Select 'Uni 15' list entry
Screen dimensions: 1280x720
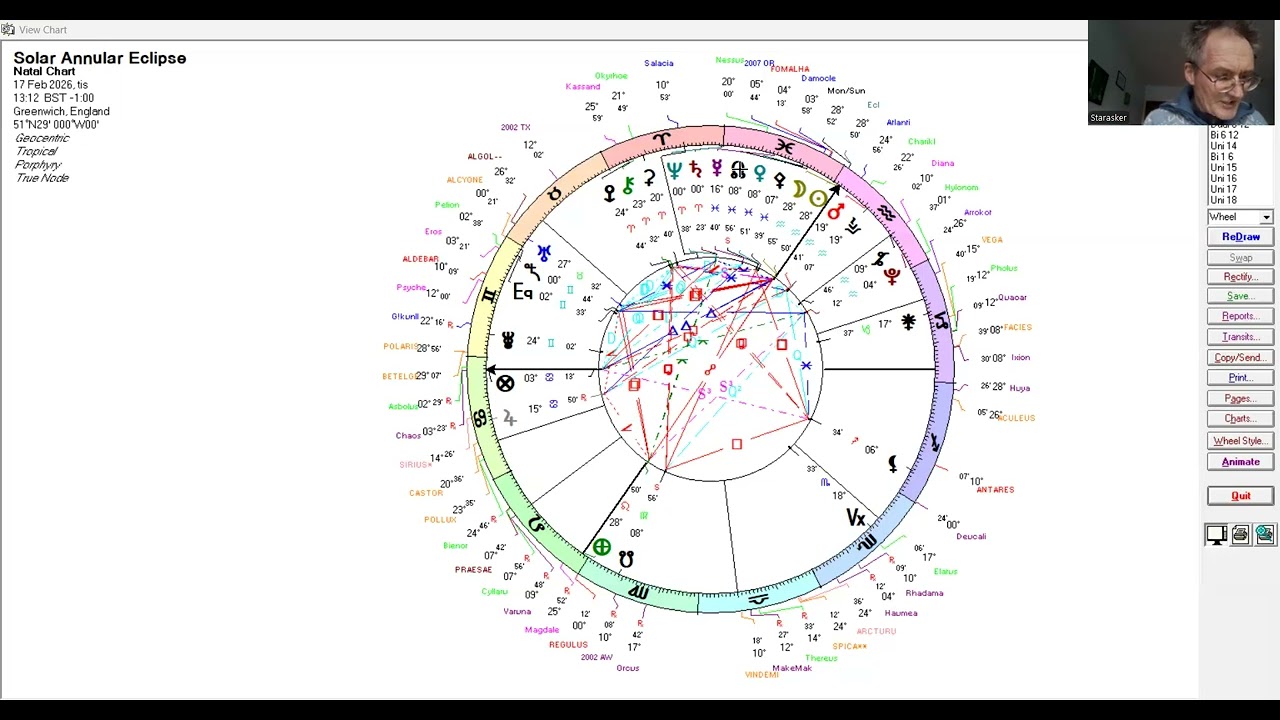tap(1223, 168)
